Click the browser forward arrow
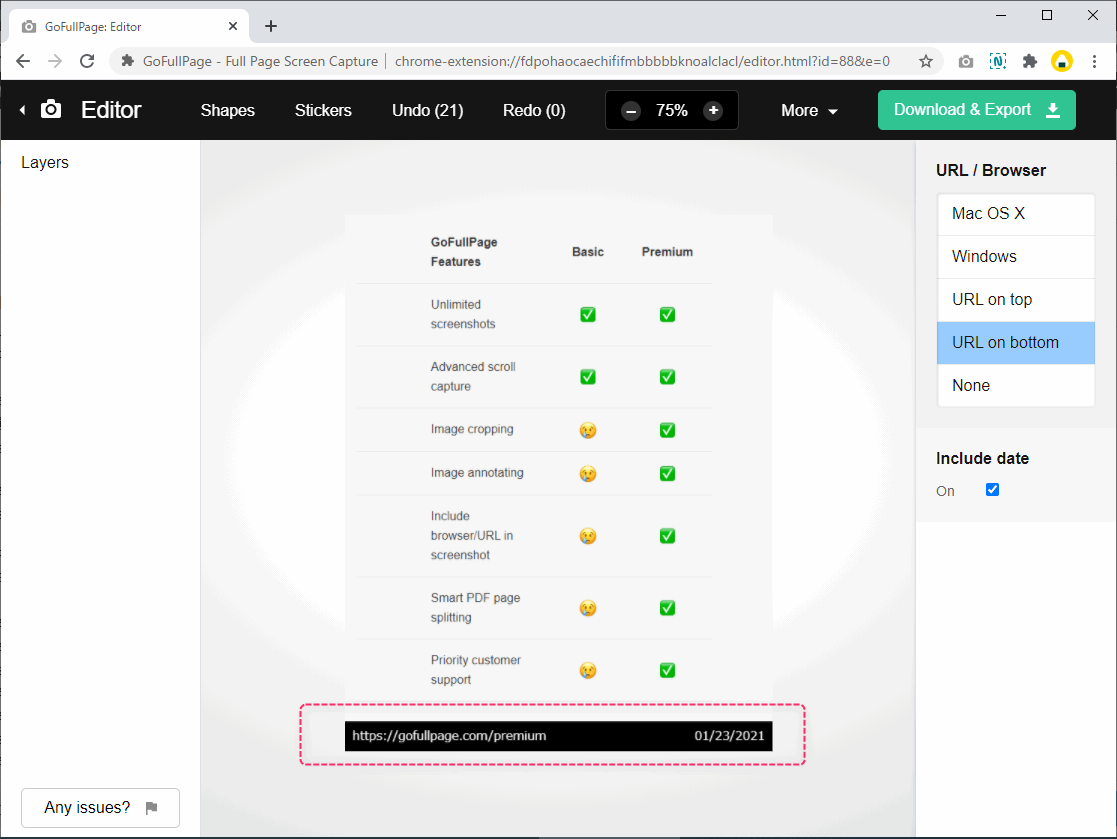Viewport: 1117px width, 839px height. [x=55, y=61]
